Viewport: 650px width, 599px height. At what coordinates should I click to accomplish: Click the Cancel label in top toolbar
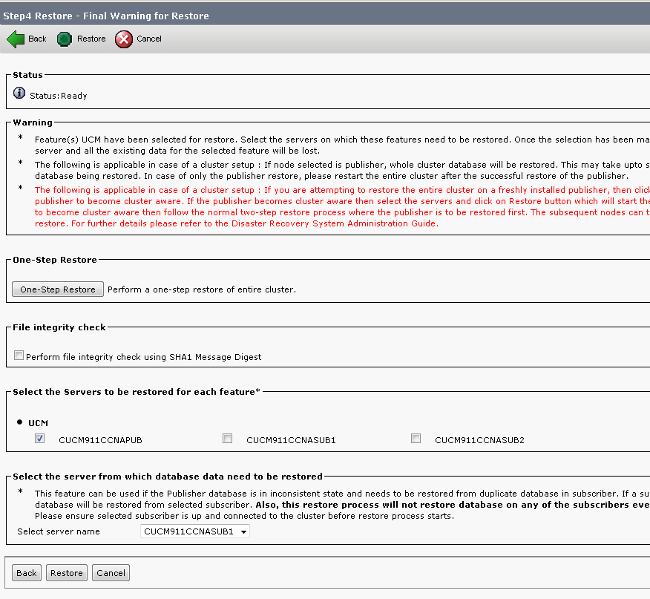click(x=149, y=39)
